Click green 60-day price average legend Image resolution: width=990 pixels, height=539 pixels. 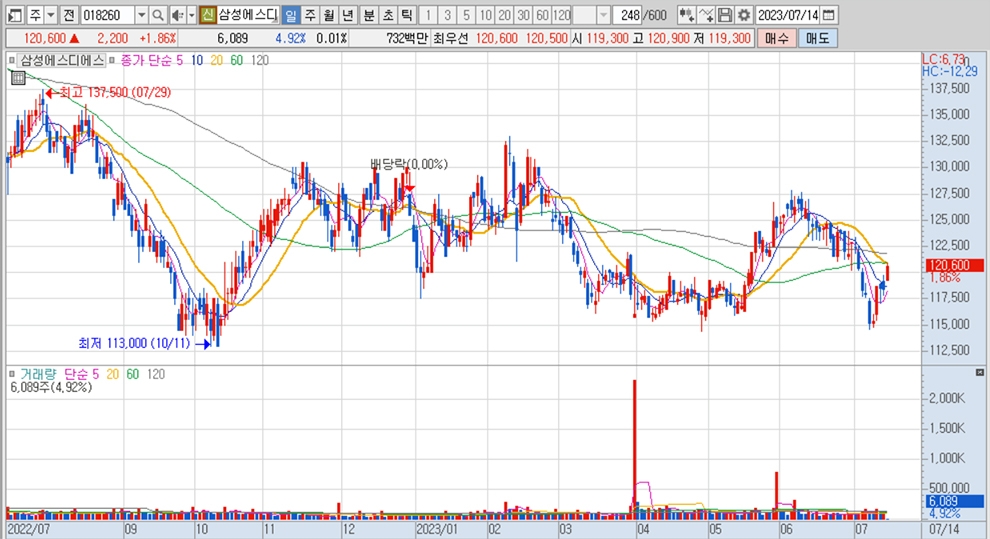click(x=236, y=60)
